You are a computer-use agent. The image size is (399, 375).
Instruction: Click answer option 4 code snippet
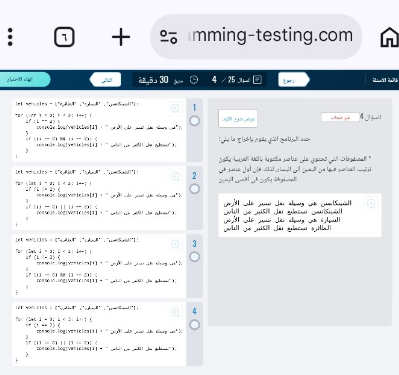tap(99, 334)
